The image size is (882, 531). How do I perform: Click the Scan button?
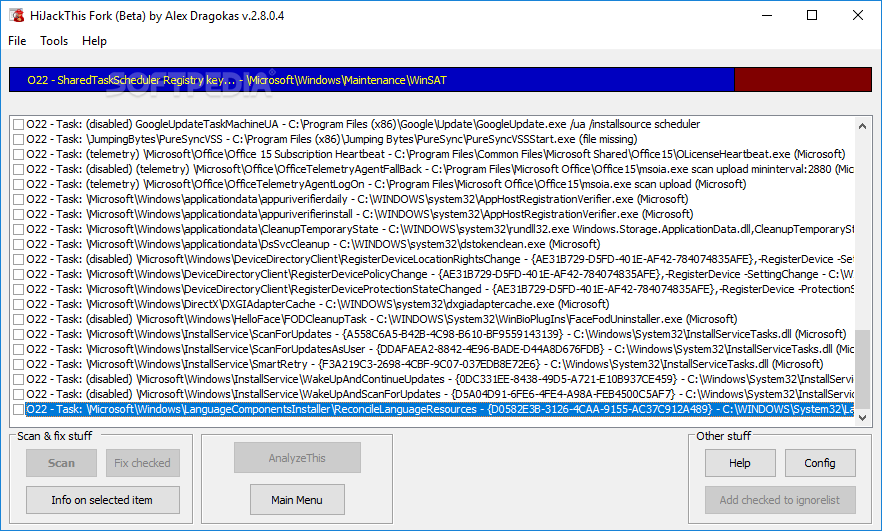tap(61, 463)
